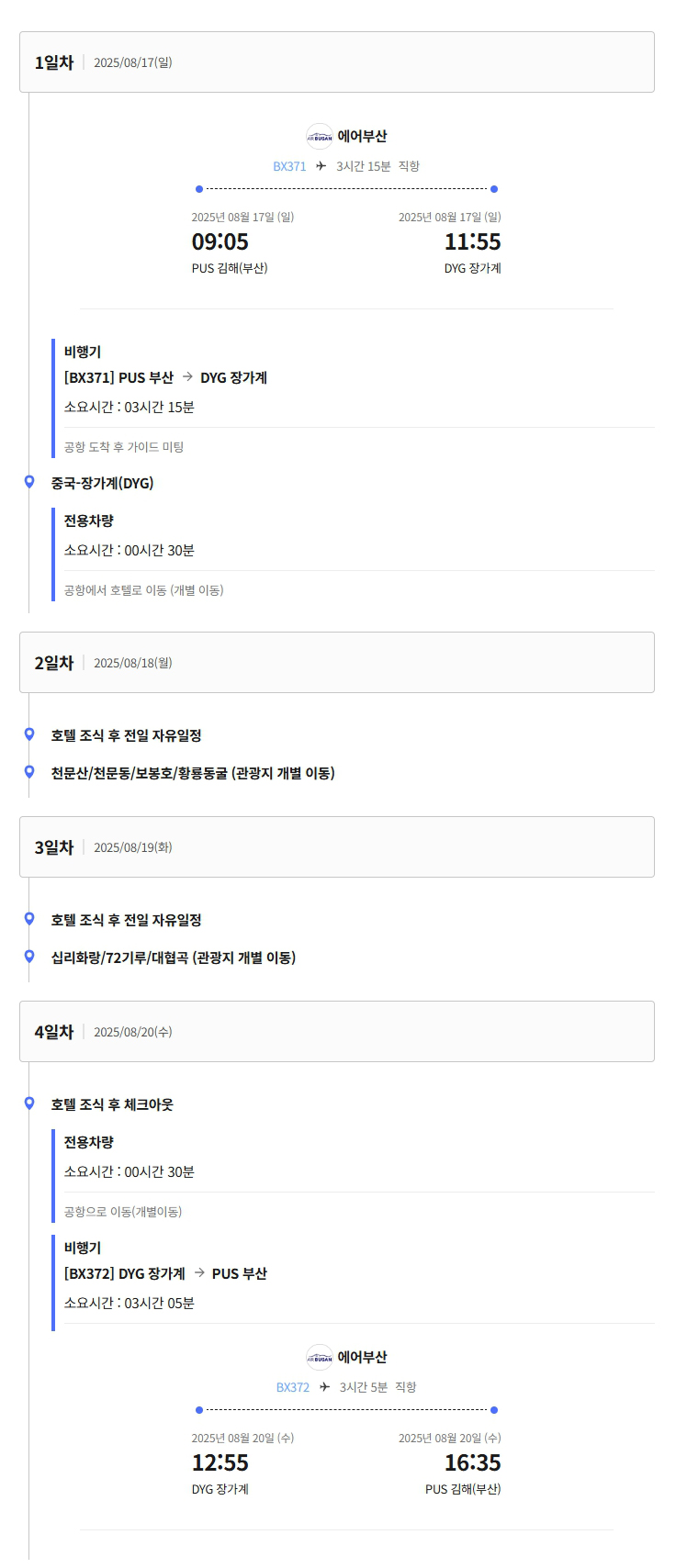The height and width of the screenshot is (1568, 676).
Task: Open the BX372 flight number link
Action: [x=293, y=1387]
